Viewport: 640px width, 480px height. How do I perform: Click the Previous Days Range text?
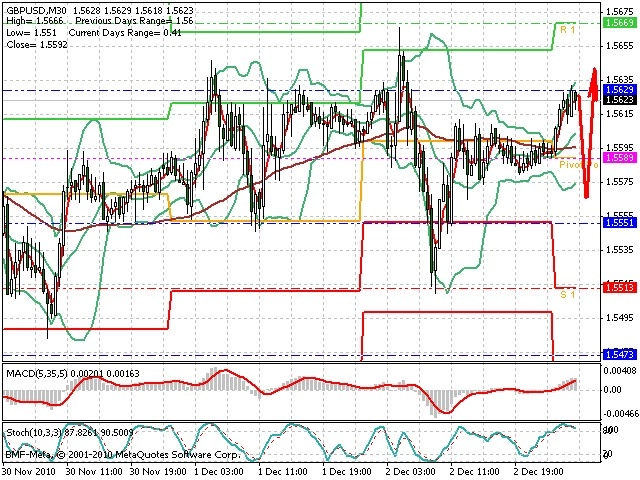tap(120, 21)
